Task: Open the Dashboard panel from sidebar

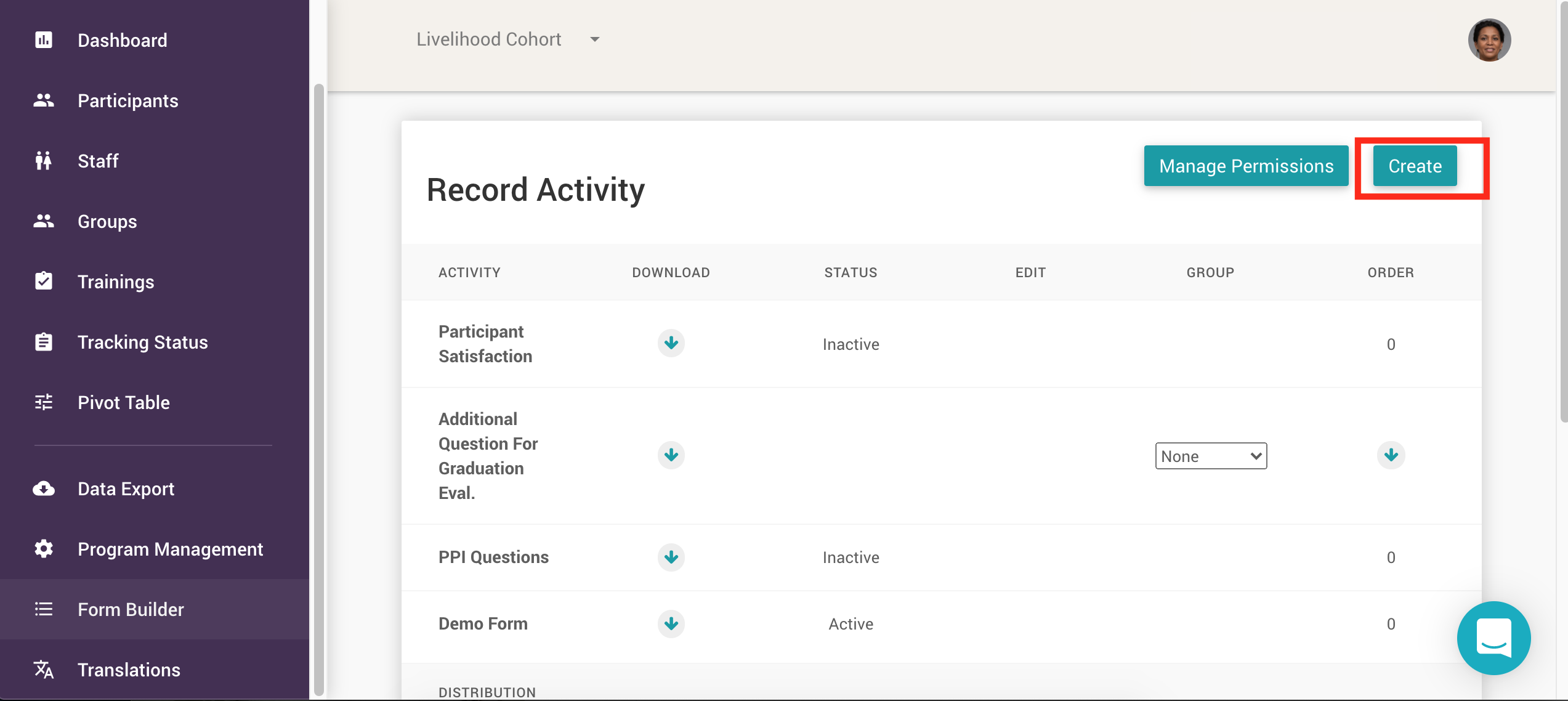Action: (x=44, y=39)
